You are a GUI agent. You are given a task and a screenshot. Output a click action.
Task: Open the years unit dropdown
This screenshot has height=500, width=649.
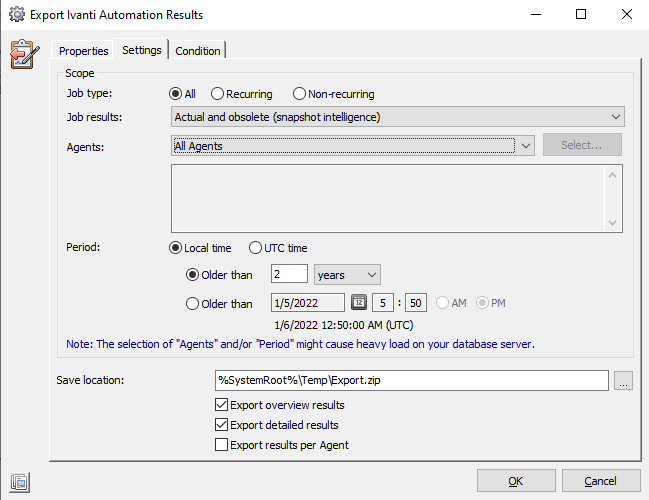347,275
